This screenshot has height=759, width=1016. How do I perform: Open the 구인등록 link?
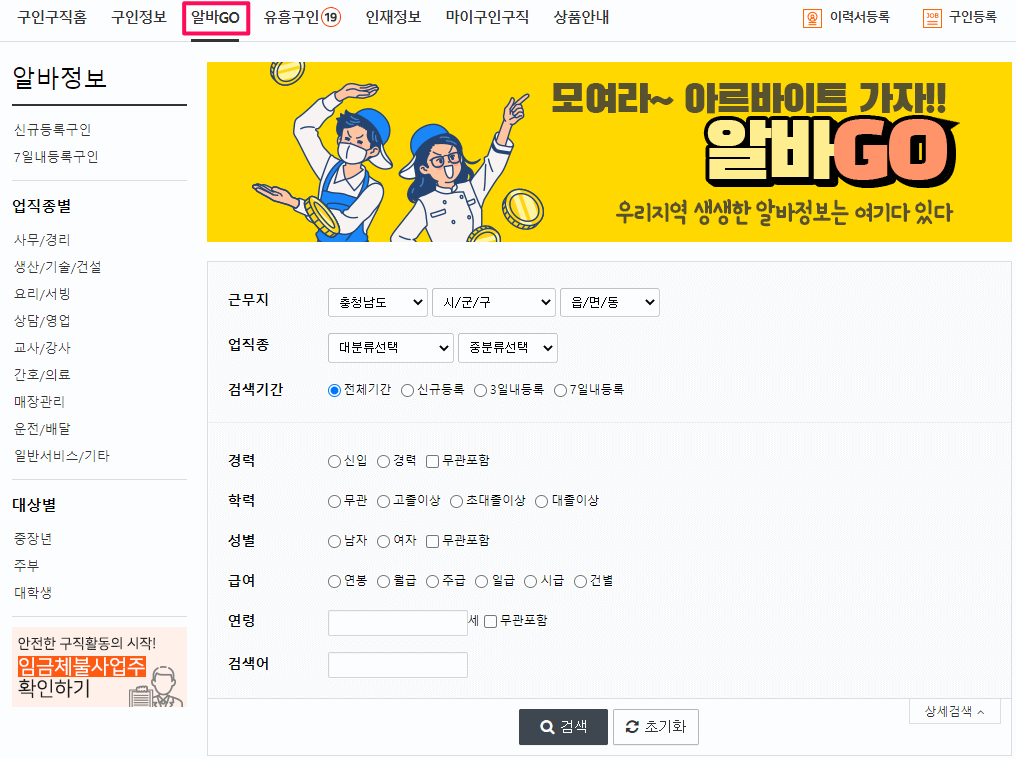coord(973,18)
